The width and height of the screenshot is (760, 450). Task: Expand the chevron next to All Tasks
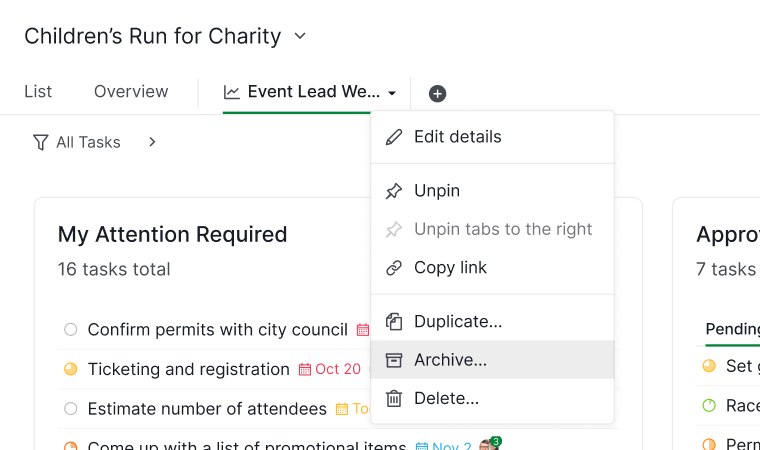tap(152, 142)
